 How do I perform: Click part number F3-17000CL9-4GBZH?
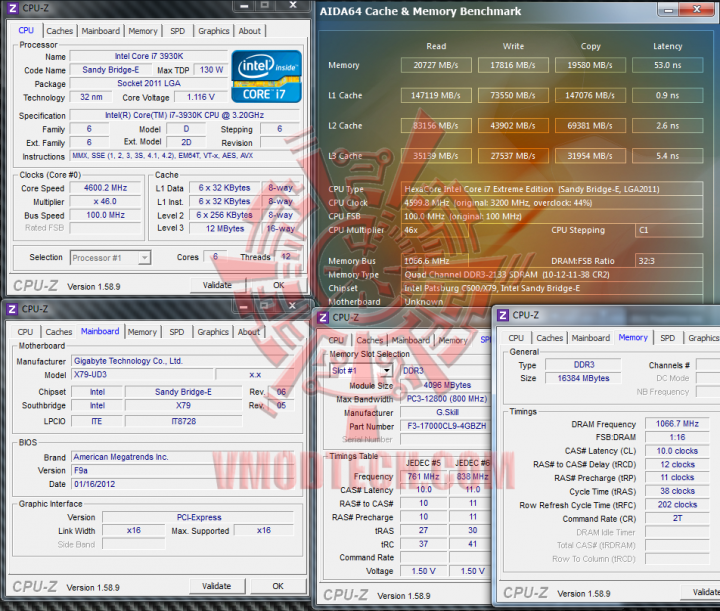click(x=446, y=426)
